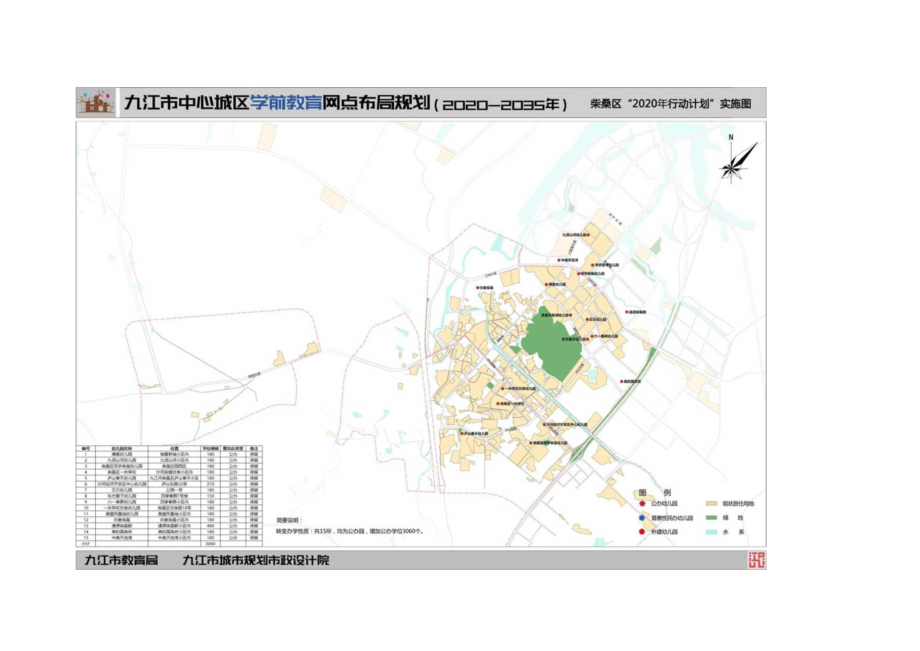
Task: Select the 柴桑区 2020年行动计划 实施图 tab
Action: pos(671,100)
